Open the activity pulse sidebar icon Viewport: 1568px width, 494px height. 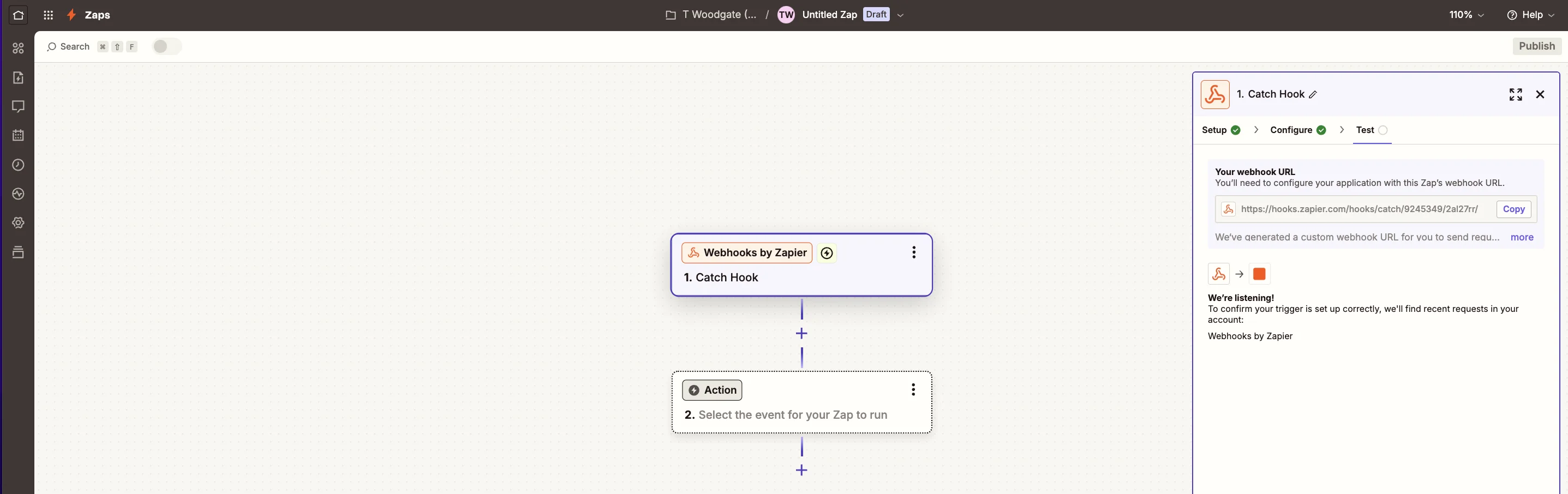click(x=18, y=194)
